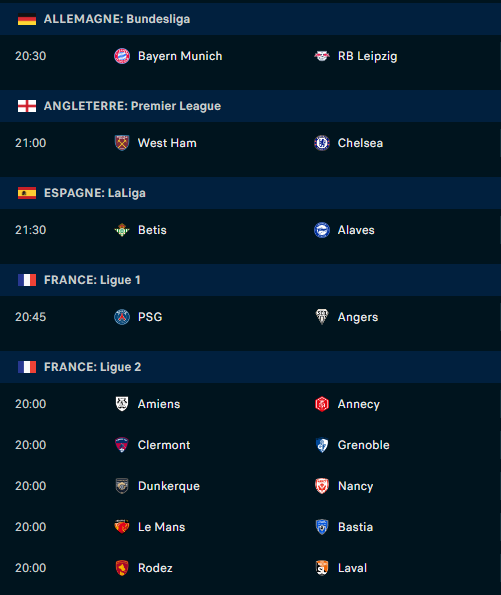Open the Rodez vs Laval match row

(250, 568)
